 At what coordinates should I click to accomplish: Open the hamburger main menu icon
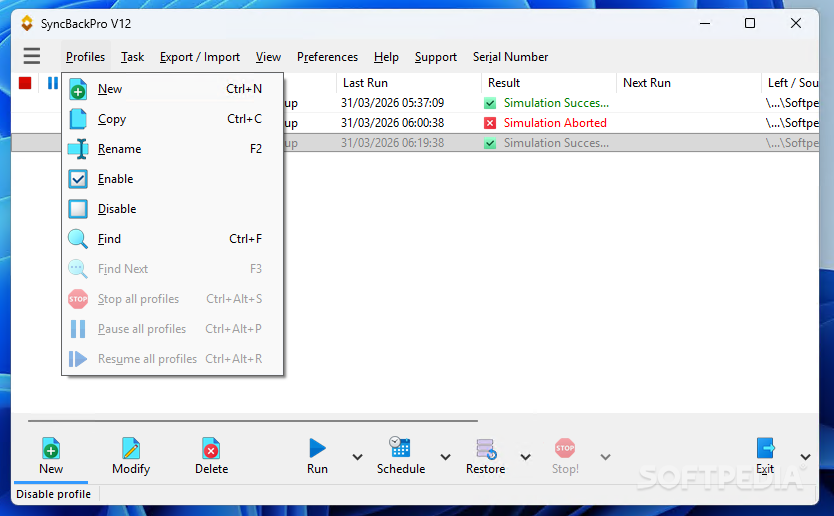tap(32, 56)
